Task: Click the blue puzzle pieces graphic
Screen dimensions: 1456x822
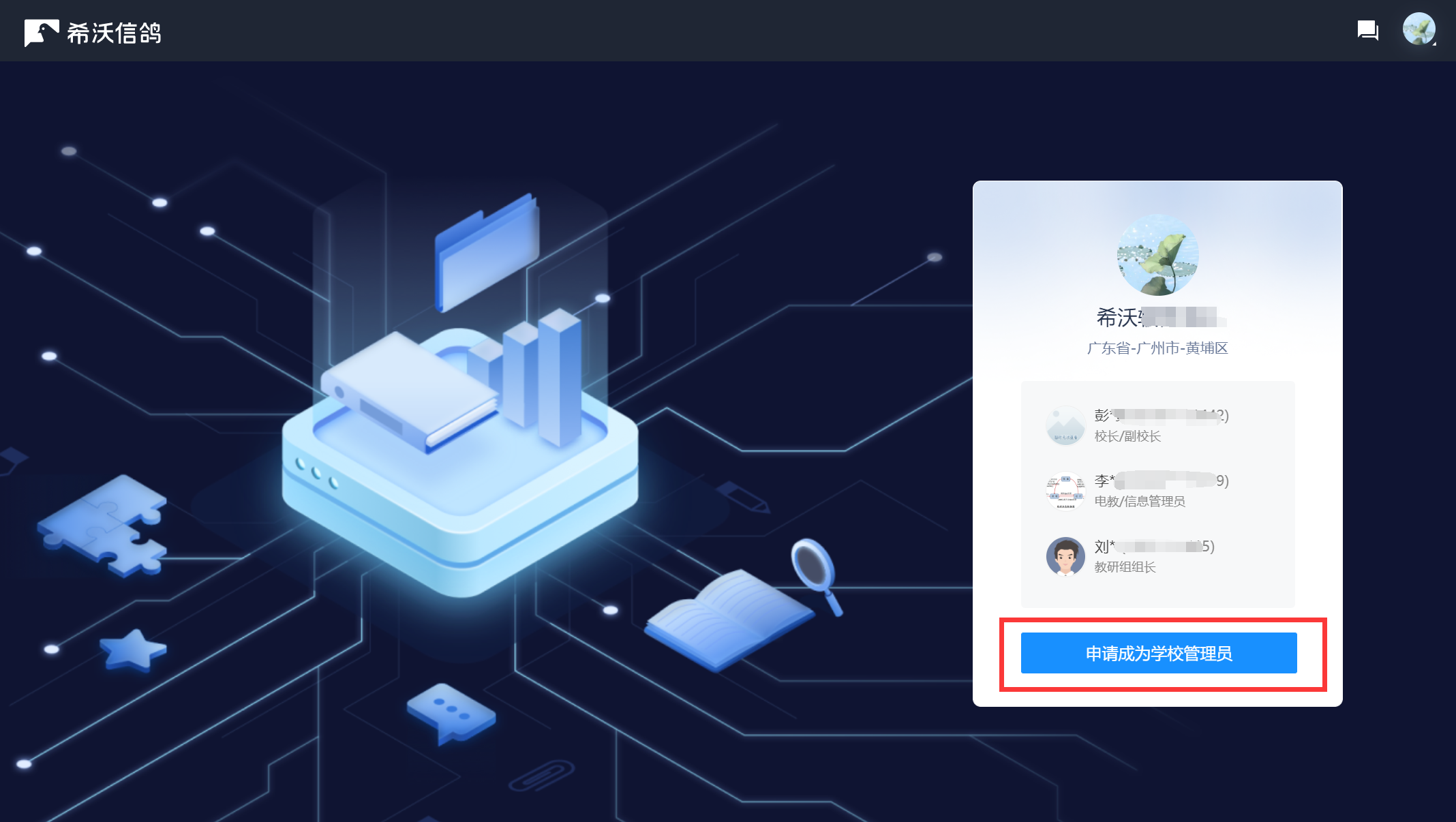Action: click(x=102, y=526)
